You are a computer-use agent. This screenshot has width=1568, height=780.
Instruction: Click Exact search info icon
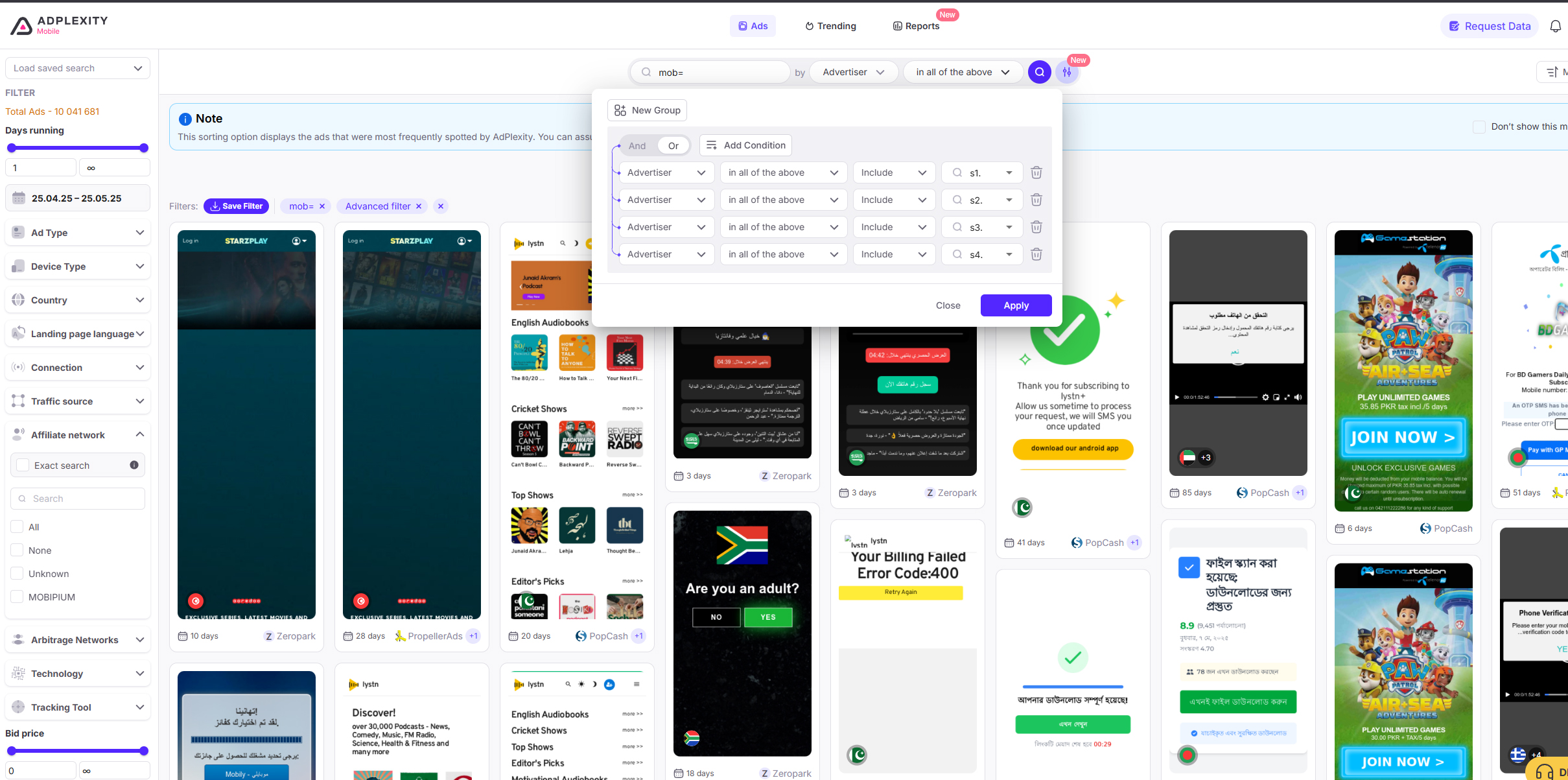click(x=134, y=465)
